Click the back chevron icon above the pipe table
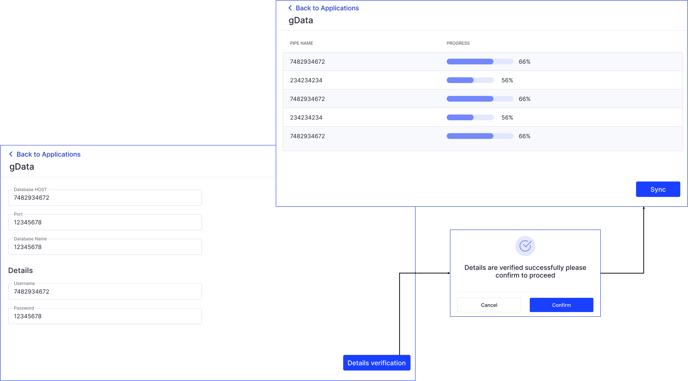The image size is (688, 381). coord(290,8)
